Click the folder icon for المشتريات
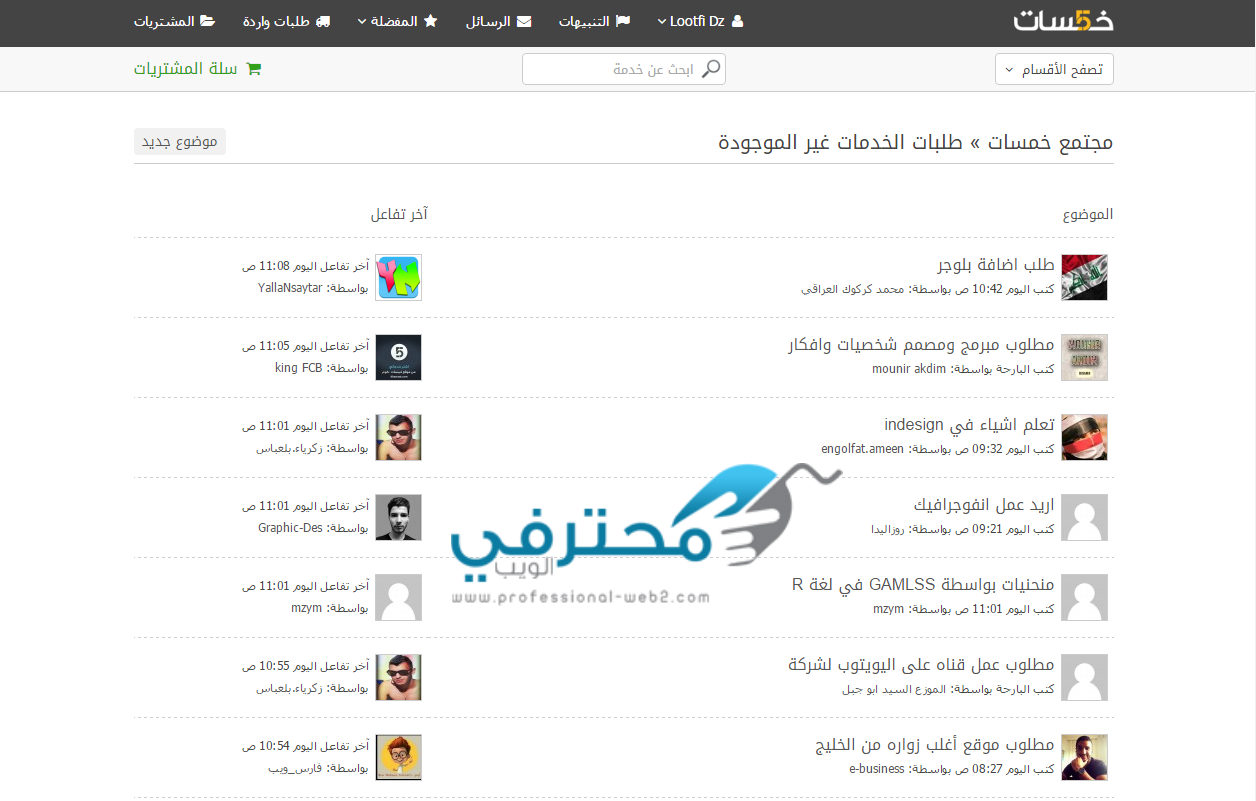The height and width of the screenshot is (801, 1256). click(207, 21)
